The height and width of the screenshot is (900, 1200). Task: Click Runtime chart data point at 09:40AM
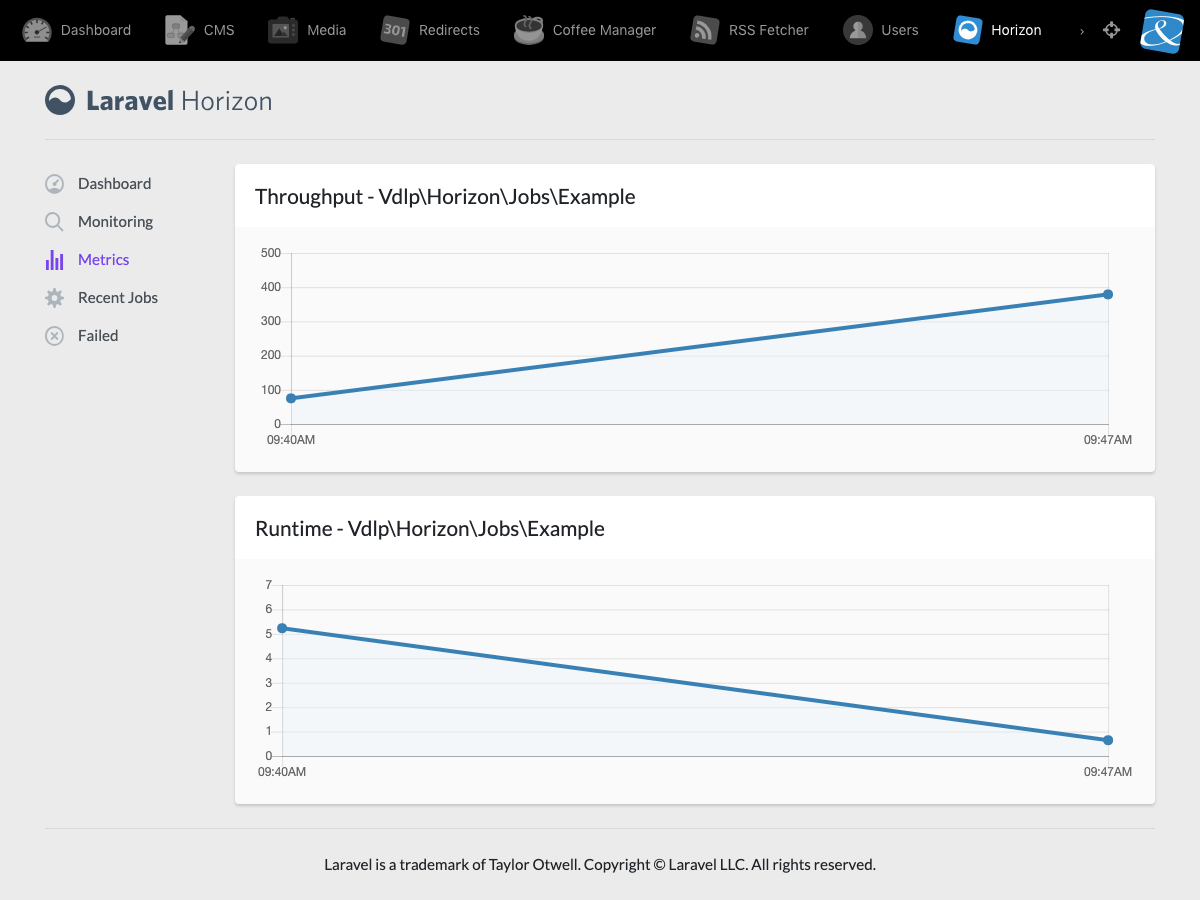[x=282, y=628]
